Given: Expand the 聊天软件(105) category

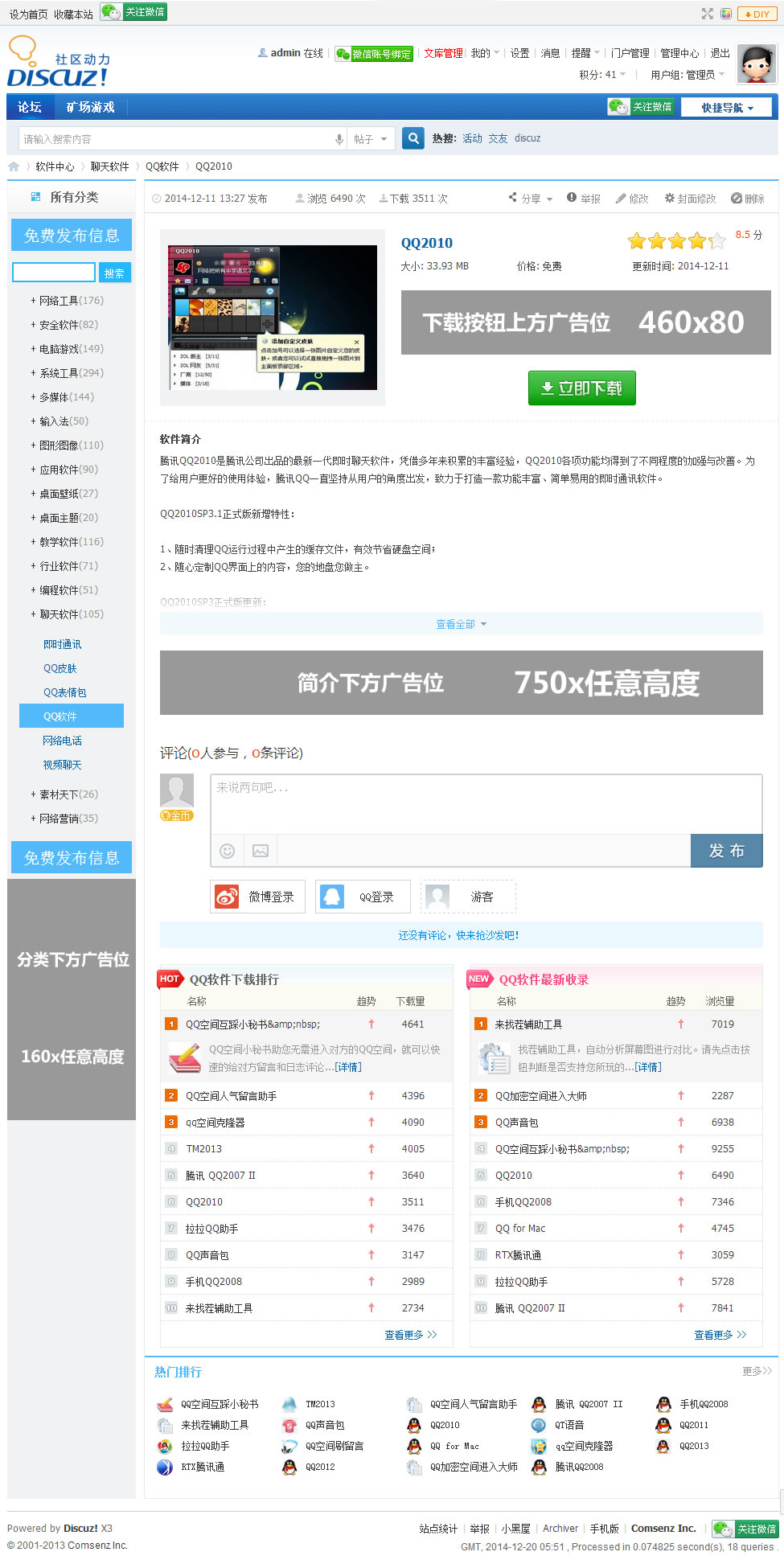Looking at the screenshot, I should pos(68,614).
